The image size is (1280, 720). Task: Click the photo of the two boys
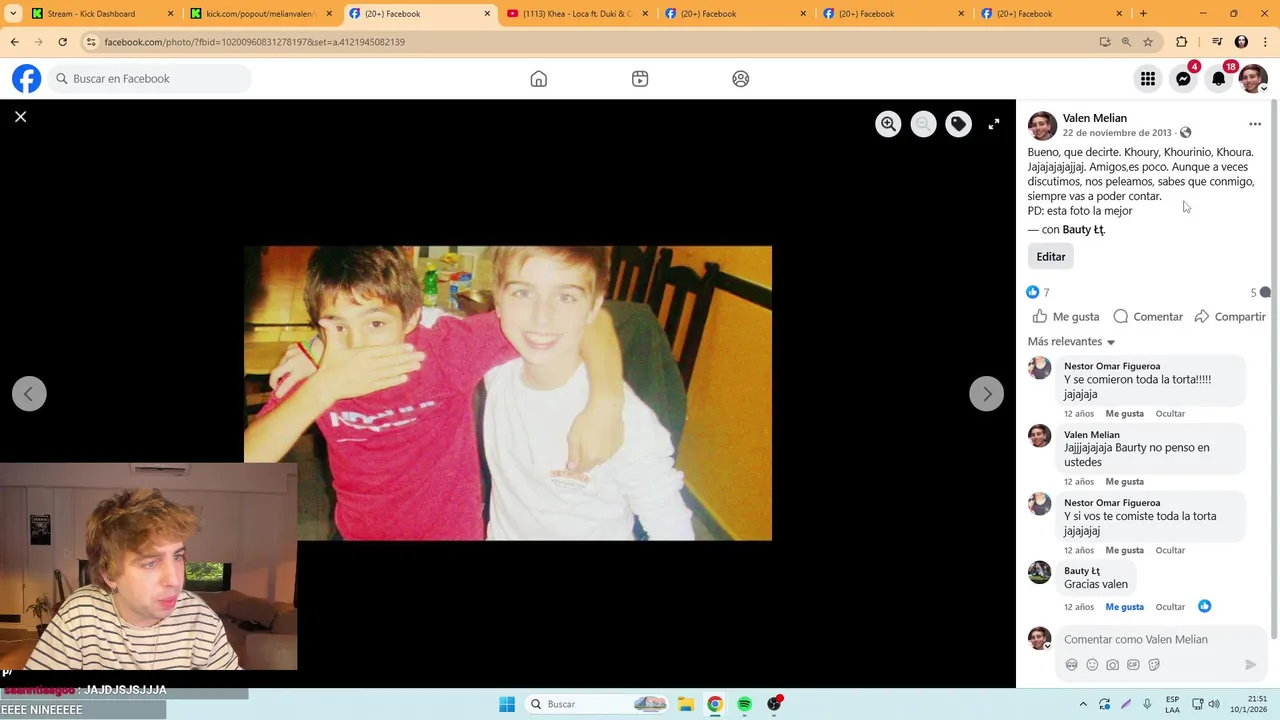click(508, 393)
